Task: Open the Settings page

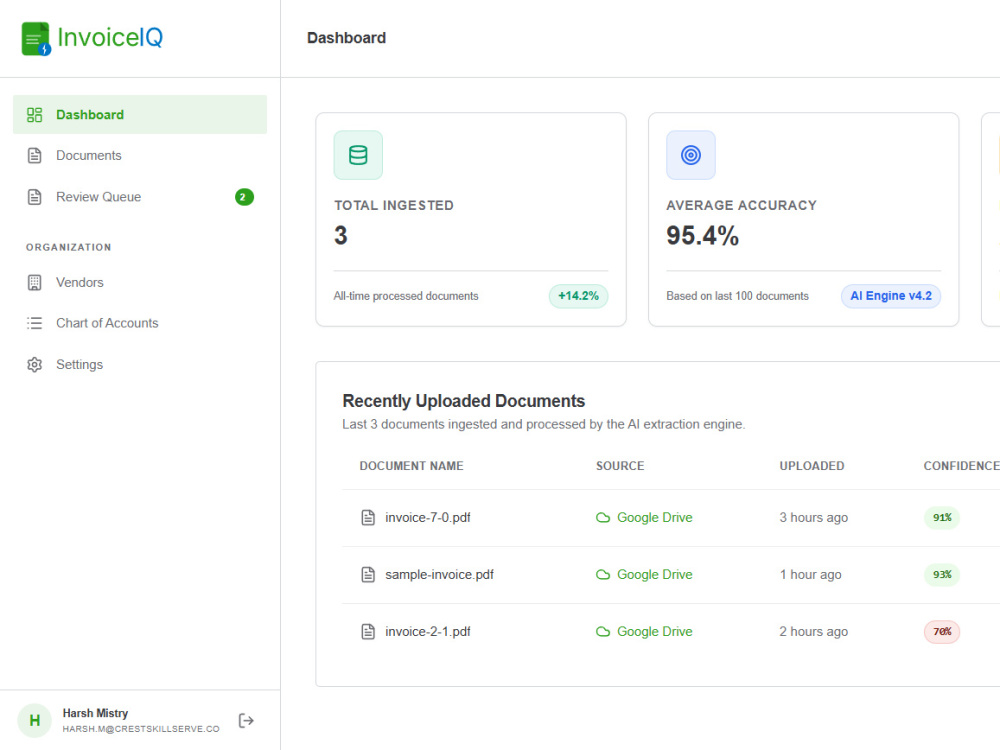Action: 140,365
